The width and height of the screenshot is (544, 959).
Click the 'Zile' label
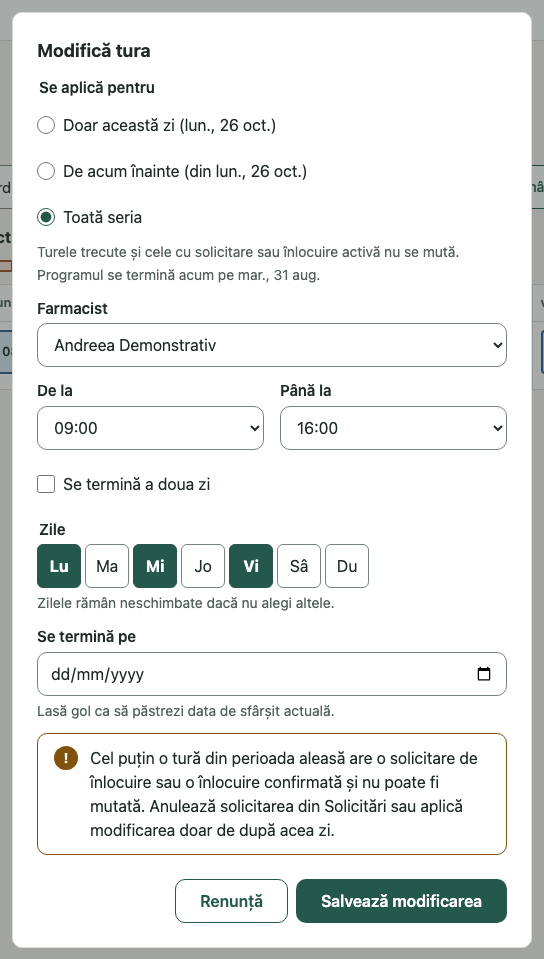tap(52, 530)
